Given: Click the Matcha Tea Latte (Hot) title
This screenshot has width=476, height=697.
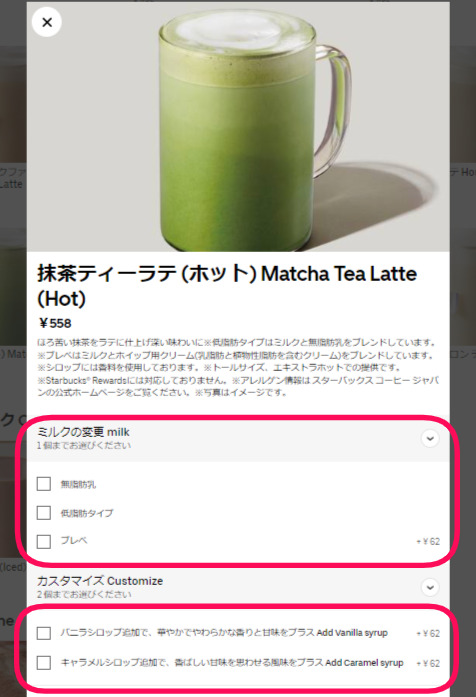Looking at the screenshot, I should tap(227, 286).
